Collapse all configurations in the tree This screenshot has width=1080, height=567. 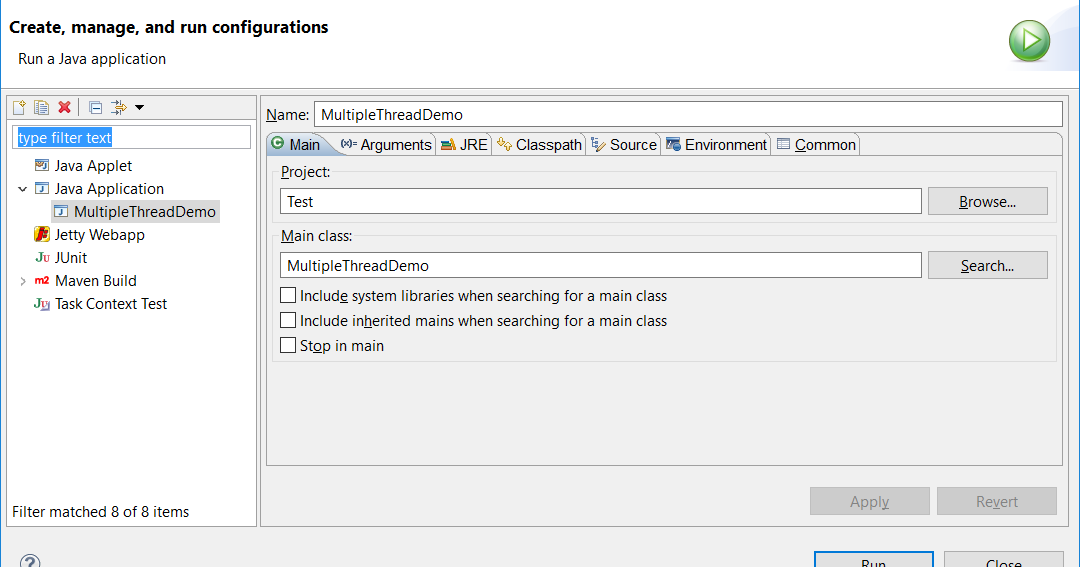(95, 107)
